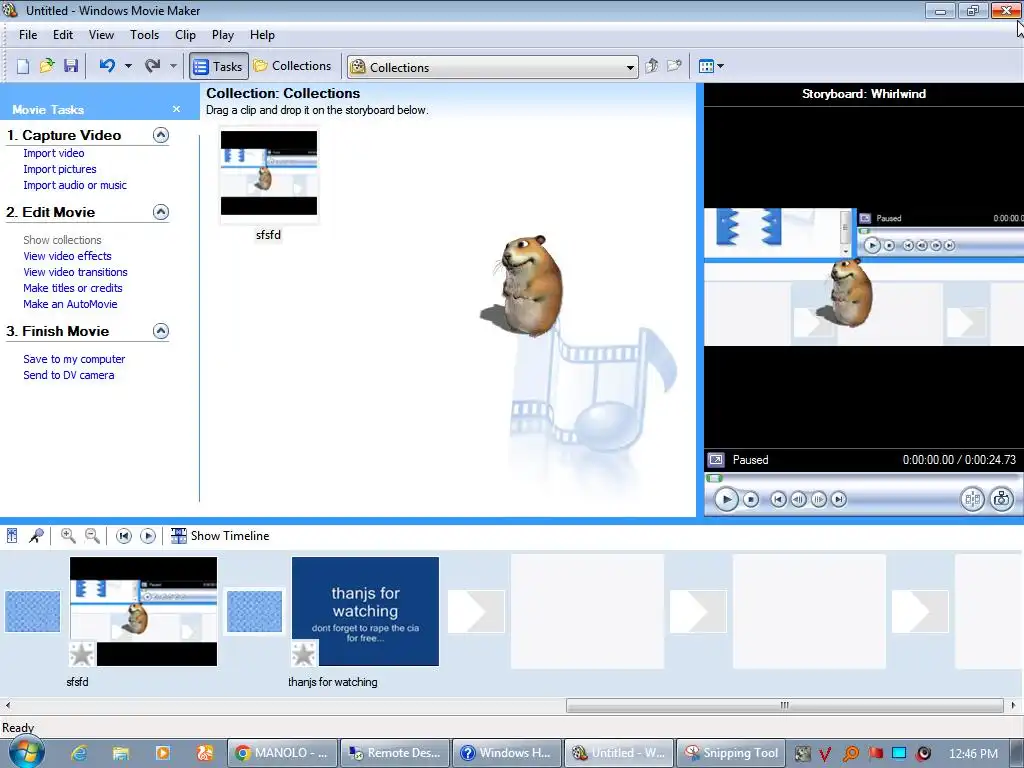Open Set Audio Levels icon on storyboard toolbar
The height and width of the screenshot is (768, 1024).
(x=12, y=536)
